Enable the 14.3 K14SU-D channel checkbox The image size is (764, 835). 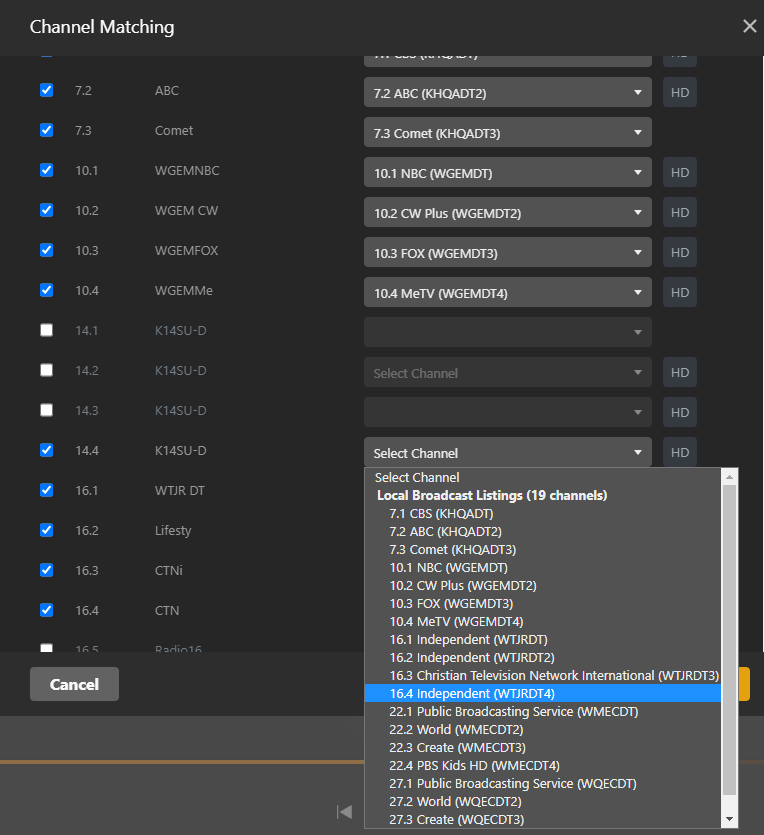(x=47, y=410)
